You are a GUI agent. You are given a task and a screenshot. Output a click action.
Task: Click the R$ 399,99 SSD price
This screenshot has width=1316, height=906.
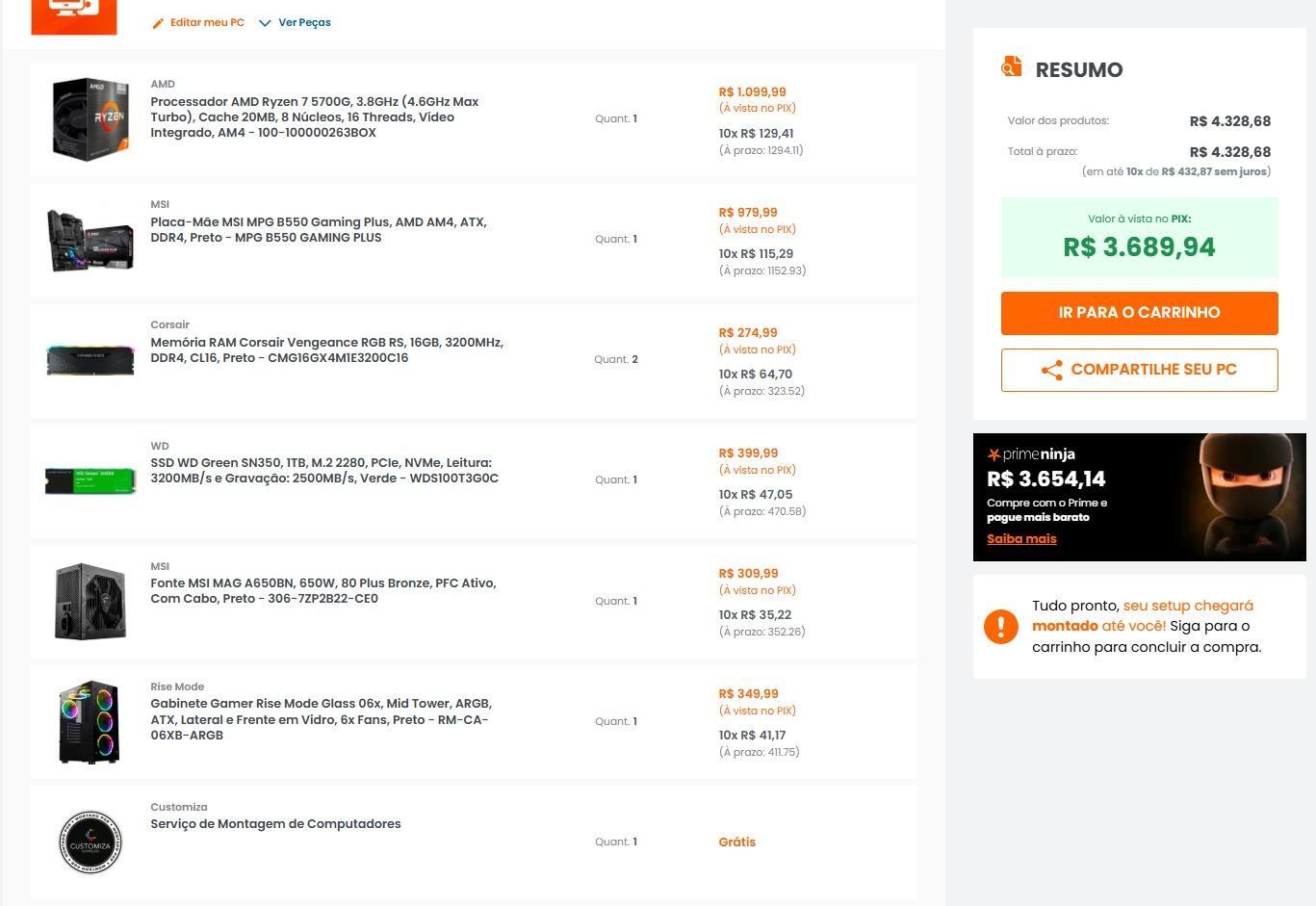[x=748, y=453]
